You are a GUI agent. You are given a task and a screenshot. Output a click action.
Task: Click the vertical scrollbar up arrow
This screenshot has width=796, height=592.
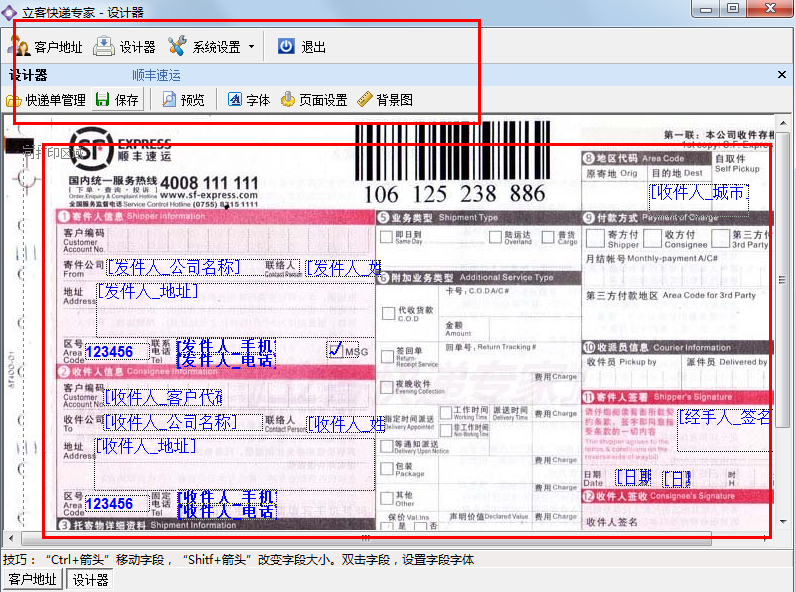coord(782,123)
